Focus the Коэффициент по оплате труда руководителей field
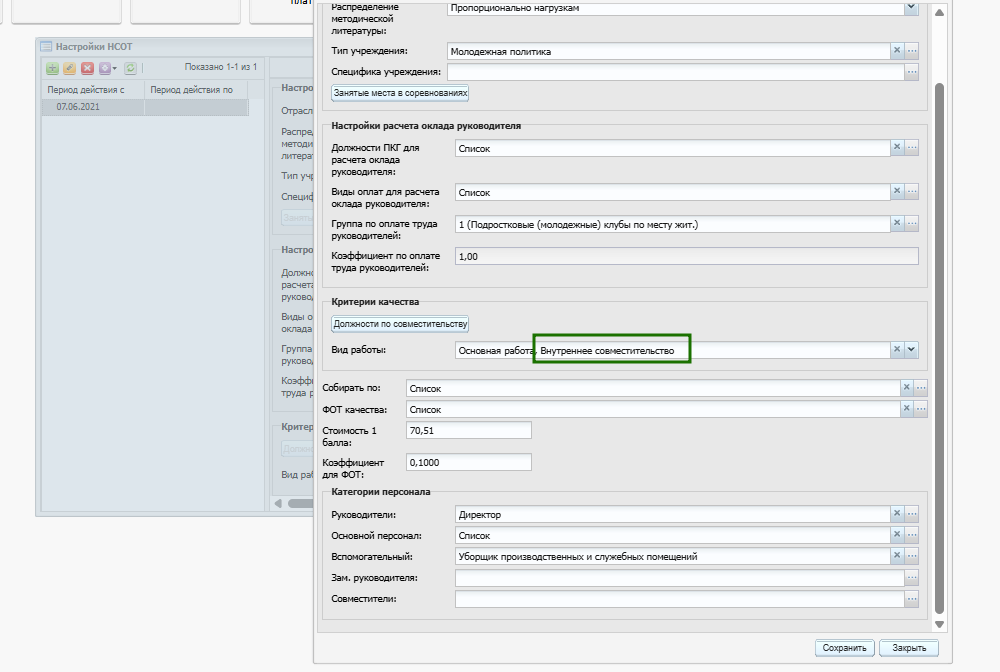Screen dimensions: 1000x672 pyautogui.click(x=687, y=256)
